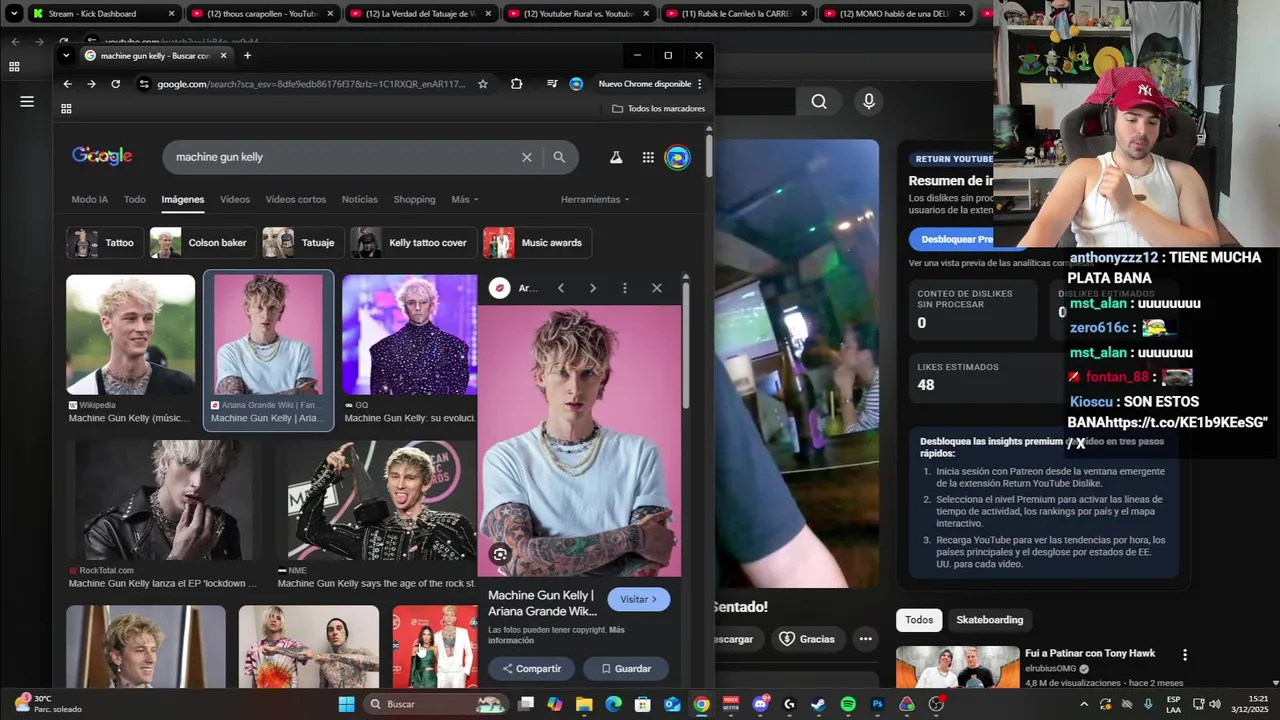Click the Visitar button
Image resolution: width=1280 pixels, height=720 pixels.
(639, 599)
